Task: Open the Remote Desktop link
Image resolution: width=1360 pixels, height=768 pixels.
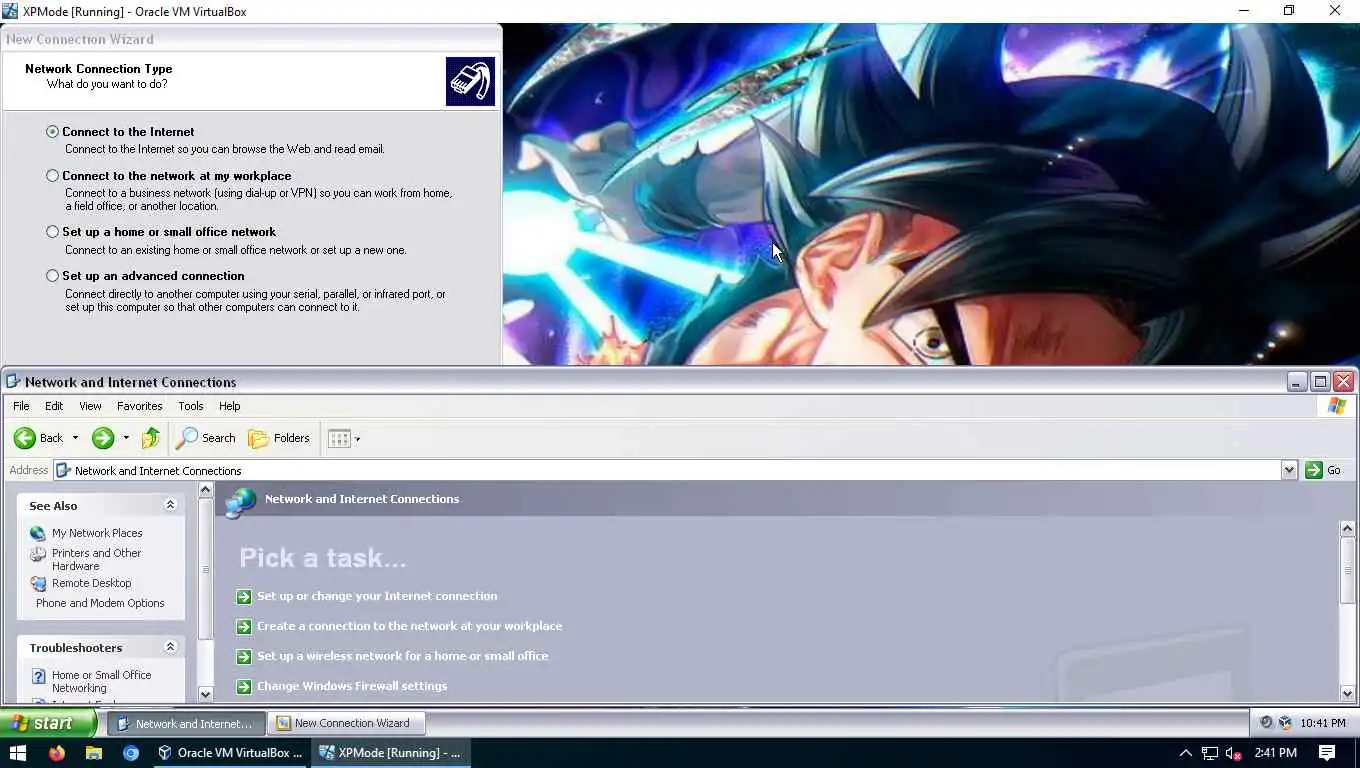Action: point(91,583)
